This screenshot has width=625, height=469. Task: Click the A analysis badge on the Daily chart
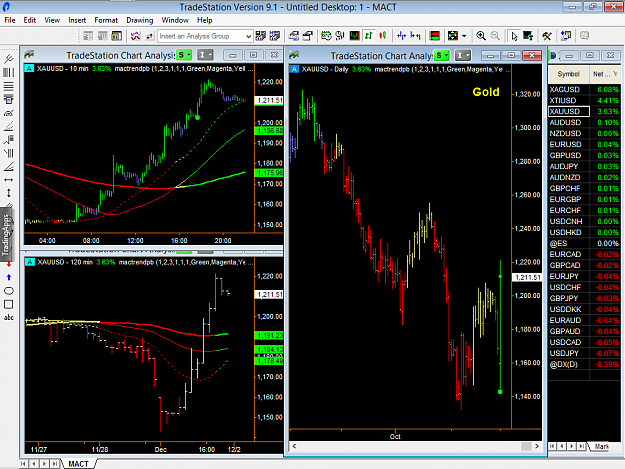[x=294, y=69]
